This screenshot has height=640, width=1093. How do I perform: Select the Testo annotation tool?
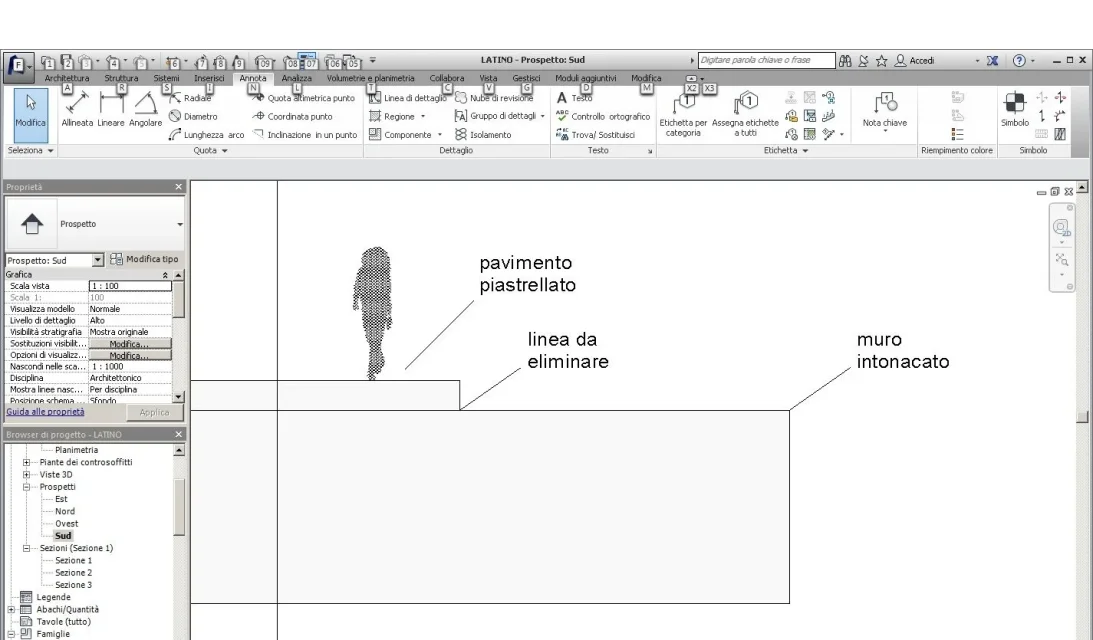tap(574, 98)
